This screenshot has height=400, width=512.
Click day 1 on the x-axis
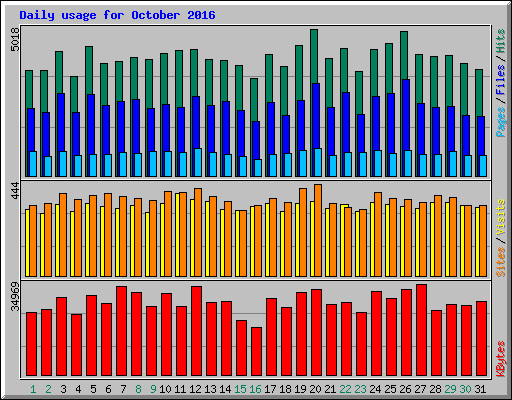pos(33,389)
